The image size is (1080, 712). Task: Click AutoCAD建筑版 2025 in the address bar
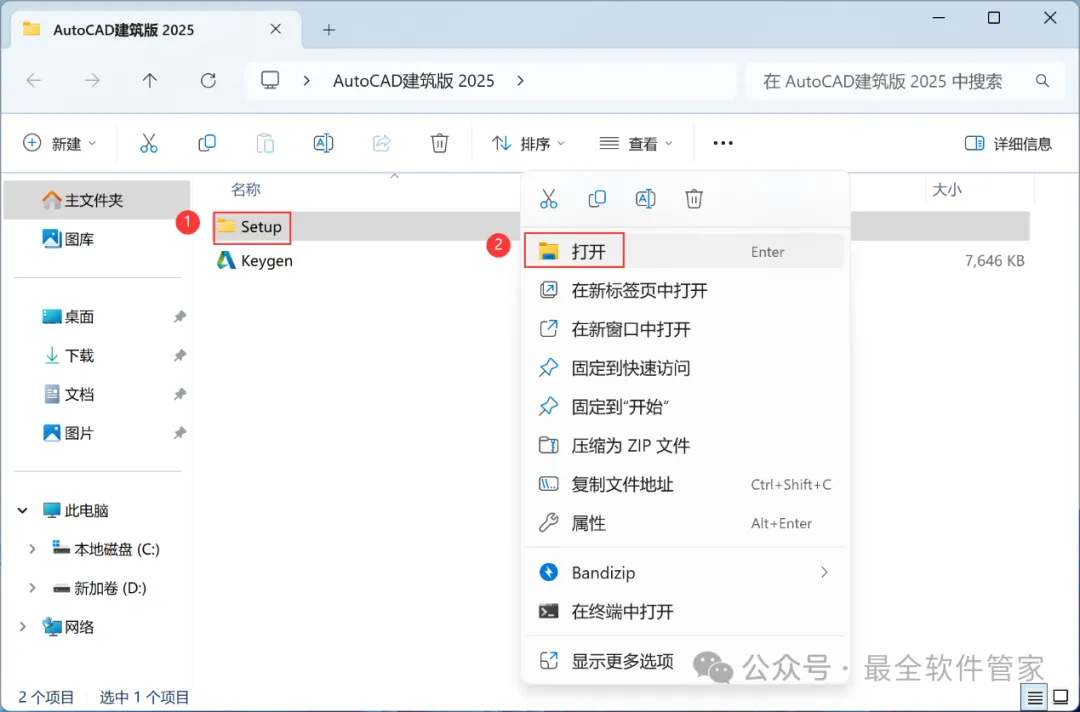pos(413,81)
